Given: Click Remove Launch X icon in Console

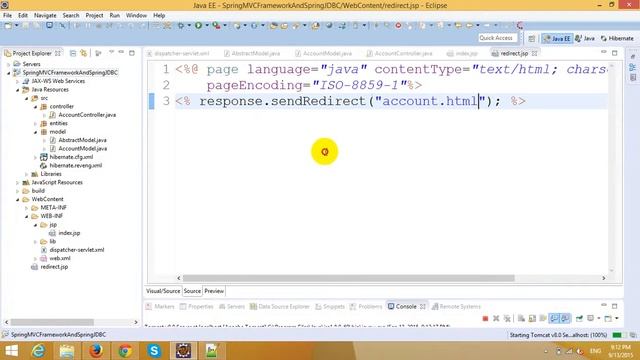Looking at the screenshot, I should tap(496, 318).
